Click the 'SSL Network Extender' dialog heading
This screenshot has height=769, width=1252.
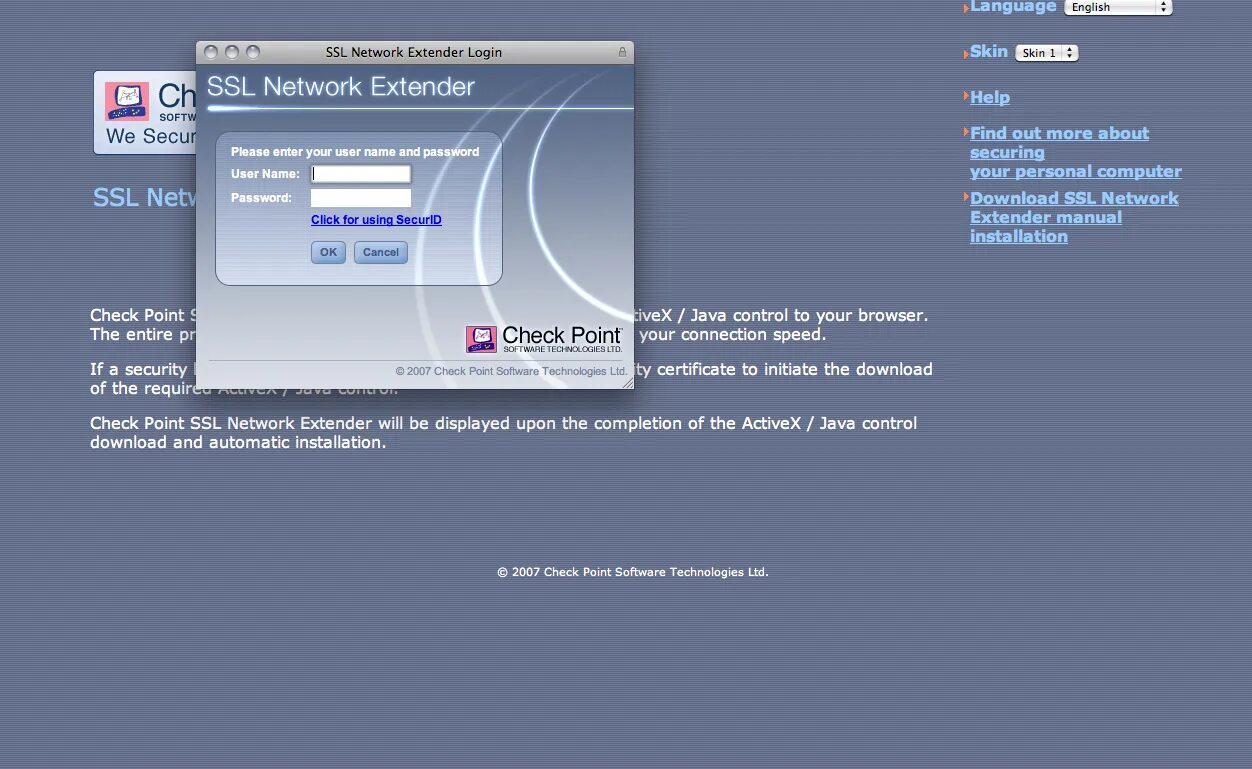(x=341, y=87)
